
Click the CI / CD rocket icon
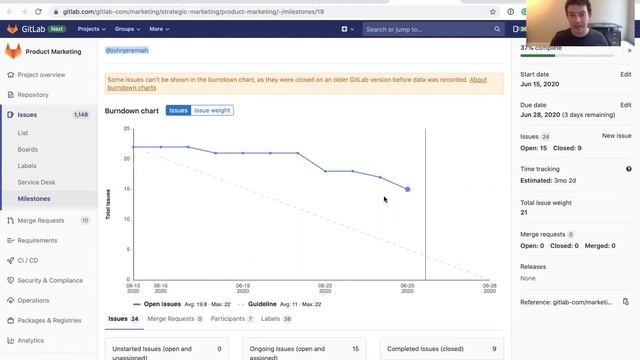click(11, 260)
